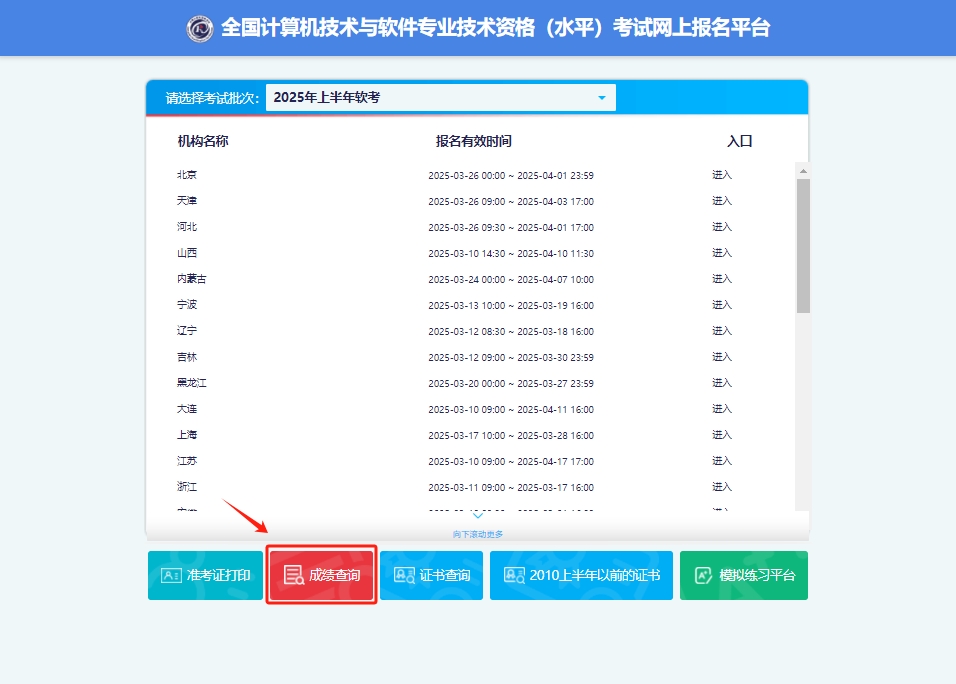Click 江苏 registration period ending 2025-04-17 17:00
Viewport: 956px width, 684px height.
[x=511, y=461]
